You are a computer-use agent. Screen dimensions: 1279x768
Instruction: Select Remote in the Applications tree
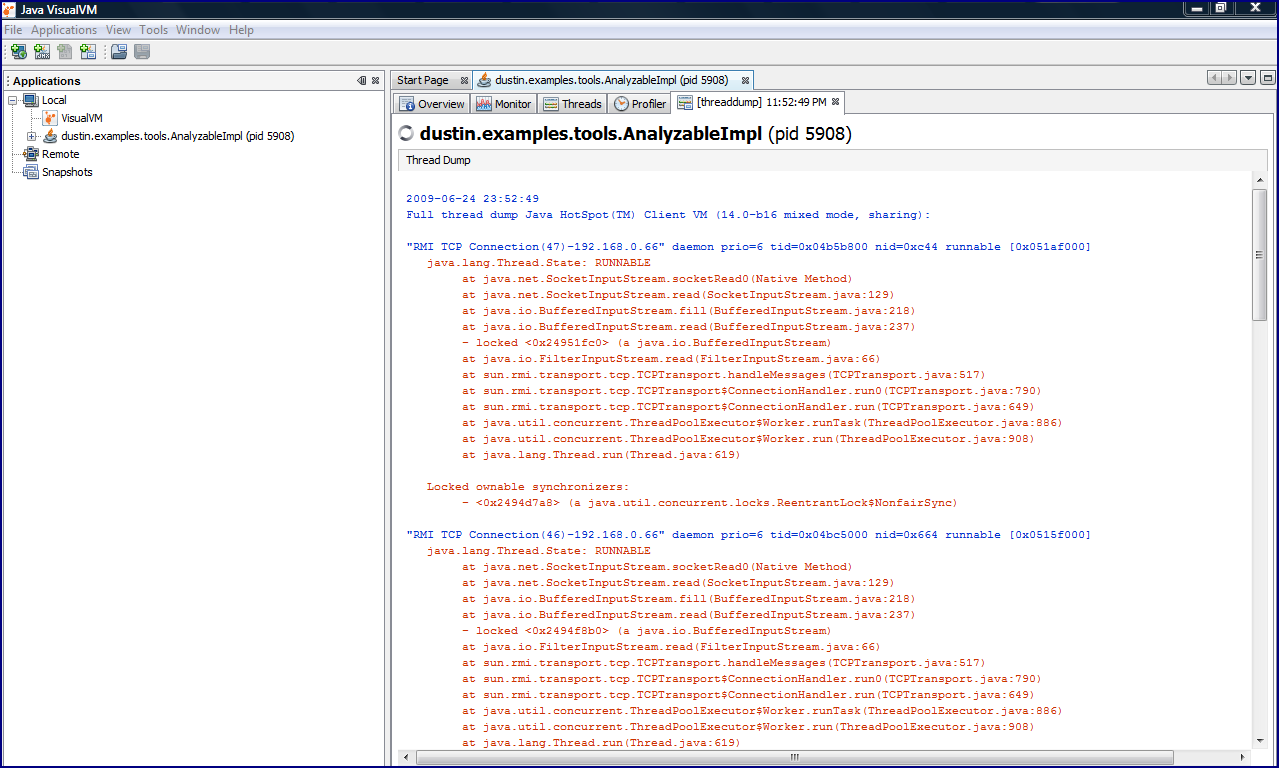pos(61,154)
